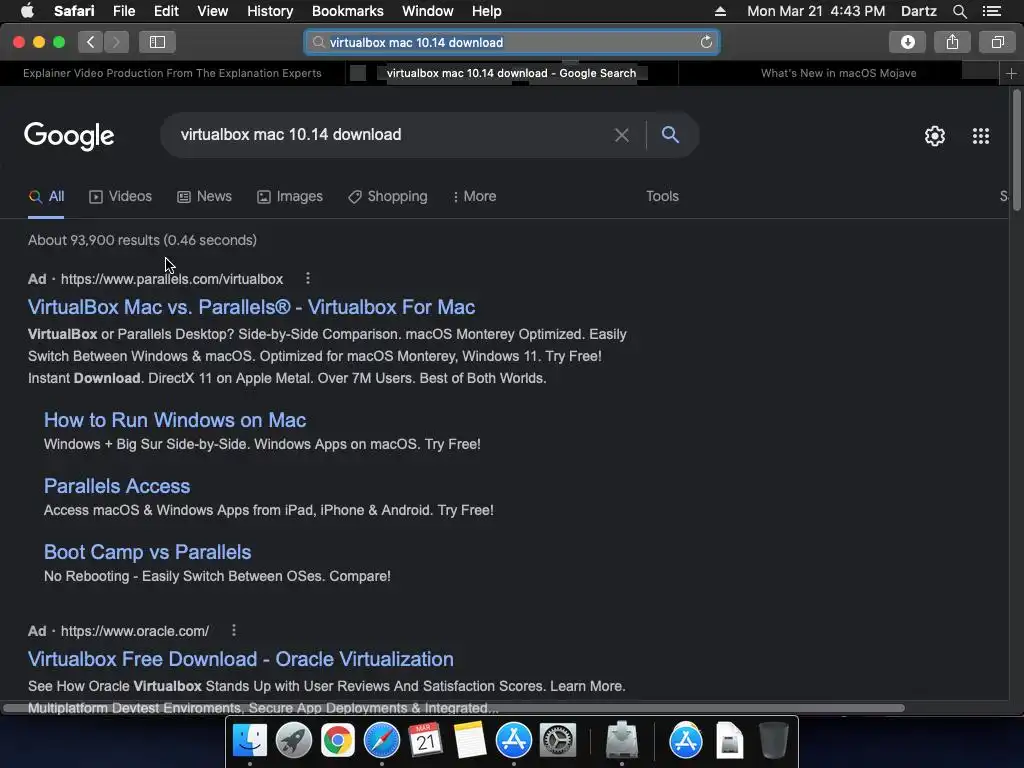Open the Apple menu

27,11
